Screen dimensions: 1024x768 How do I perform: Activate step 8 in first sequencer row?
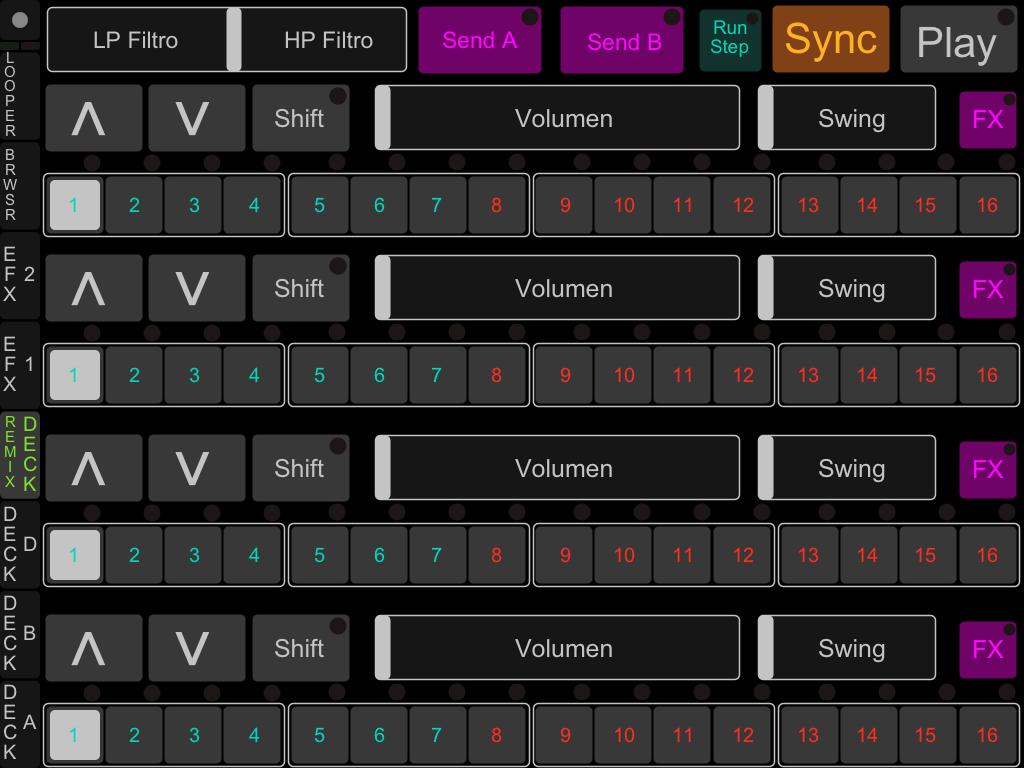(497, 205)
